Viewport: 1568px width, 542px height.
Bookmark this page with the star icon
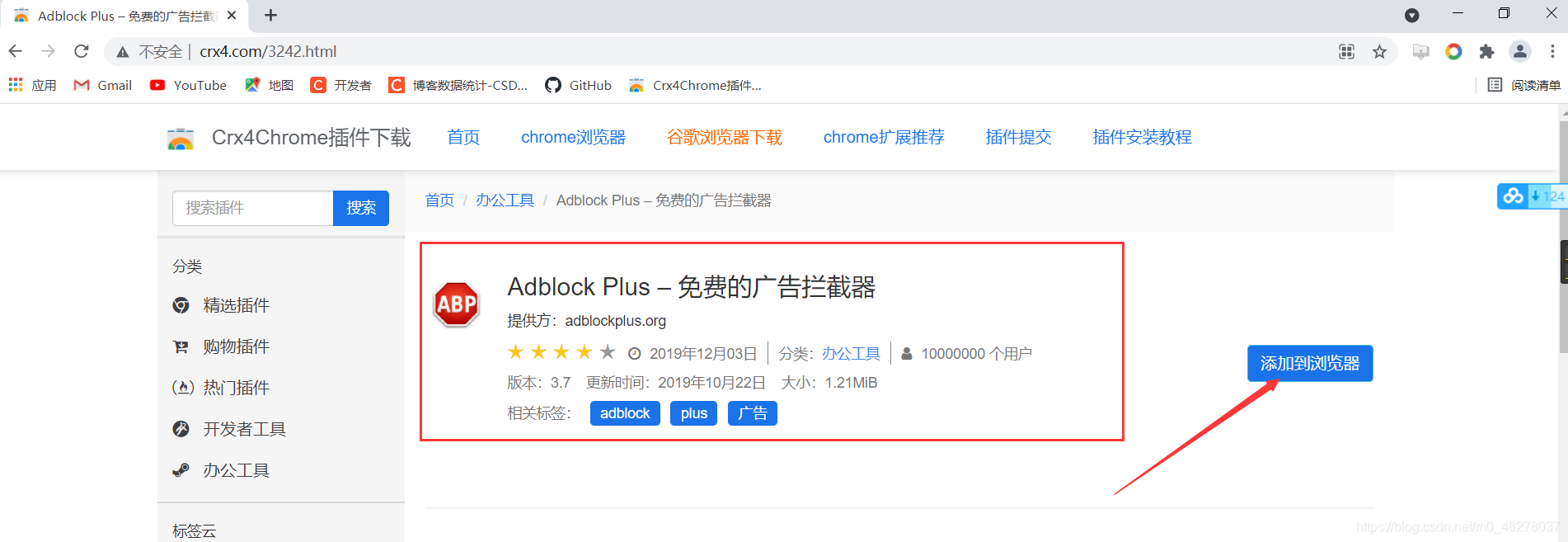(x=1379, y=52)
